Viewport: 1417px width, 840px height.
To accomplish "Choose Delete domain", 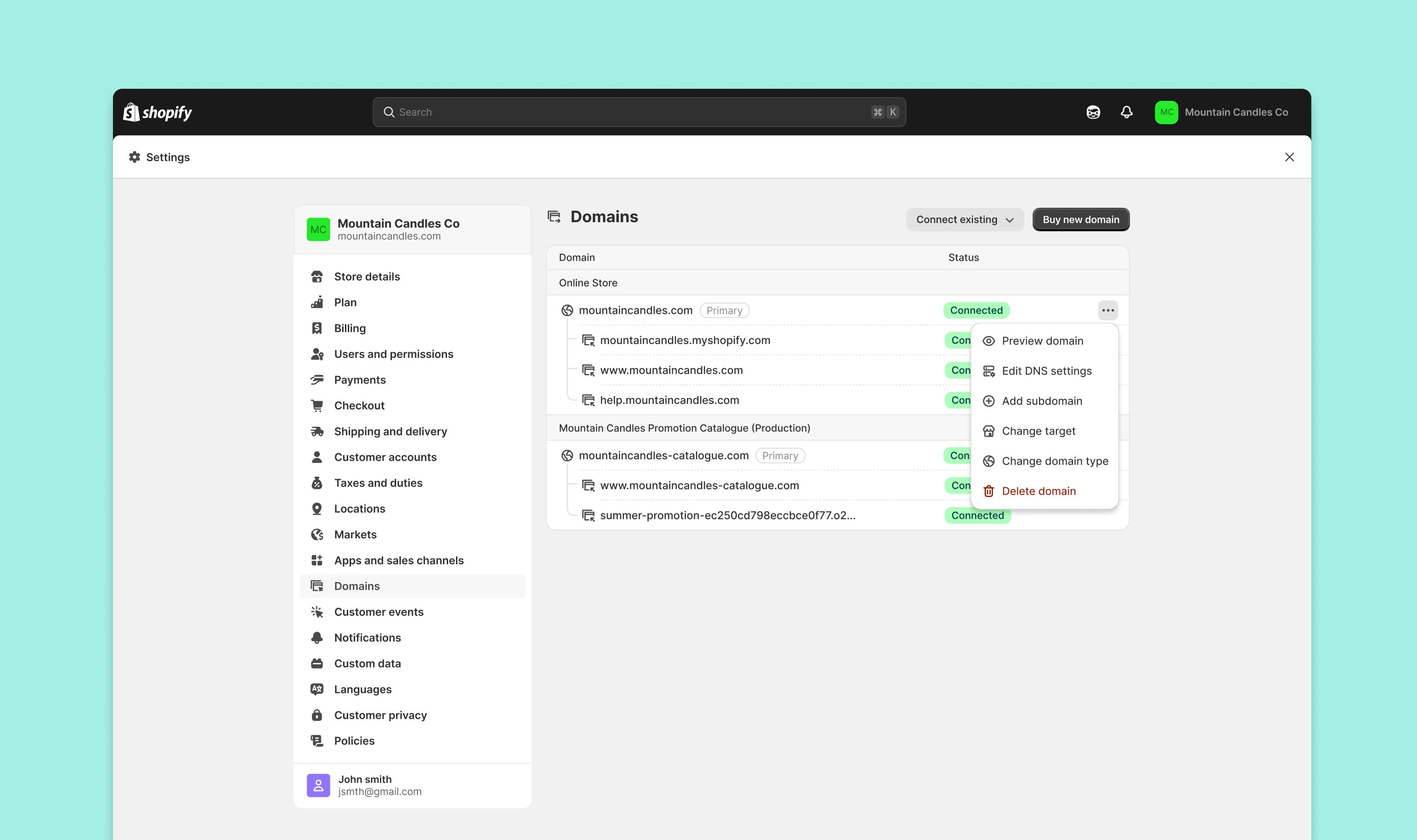I will (1044, 491).
